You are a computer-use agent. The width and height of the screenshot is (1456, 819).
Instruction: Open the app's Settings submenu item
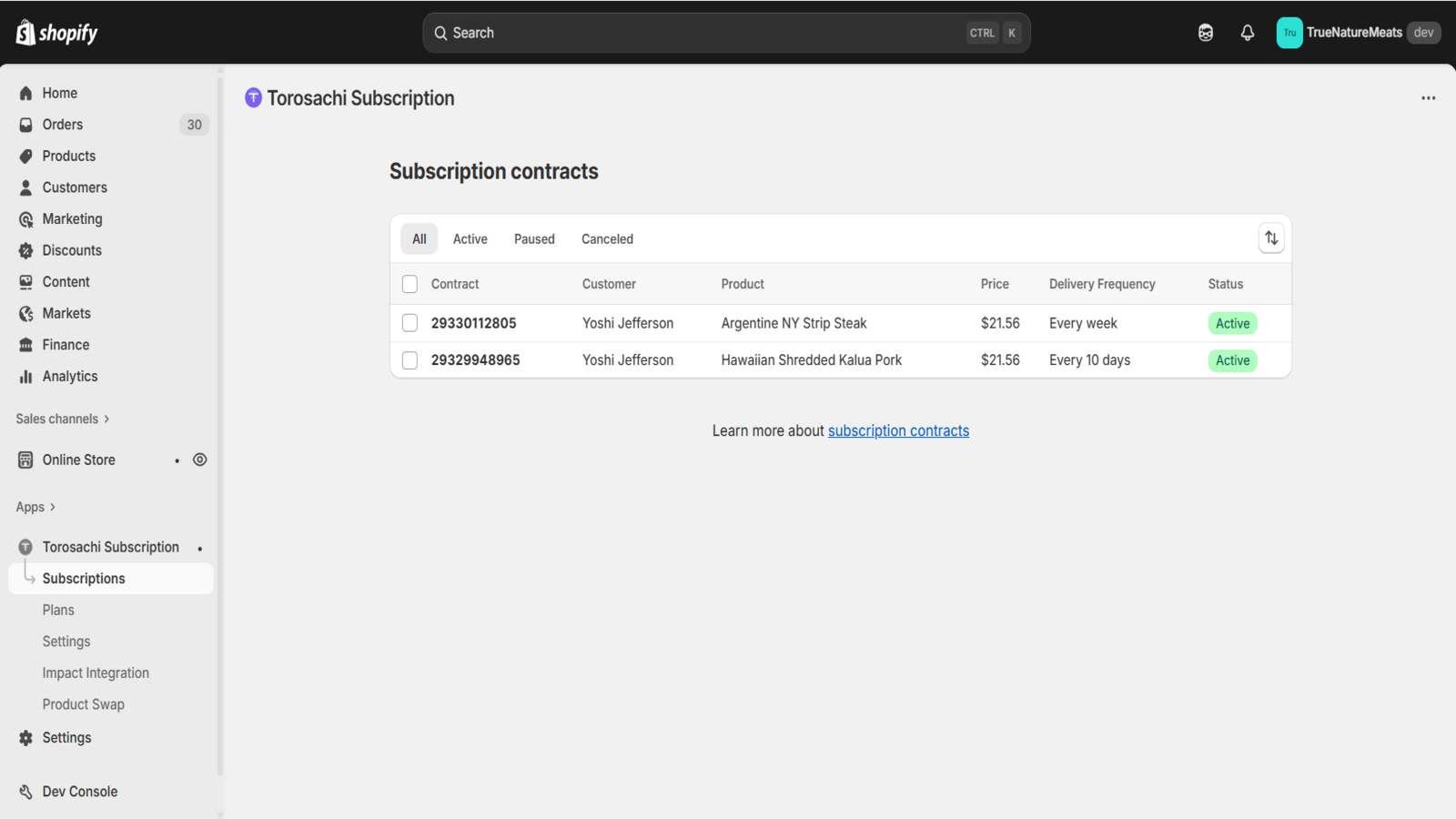pyautogui.click(x=66, y=642)
